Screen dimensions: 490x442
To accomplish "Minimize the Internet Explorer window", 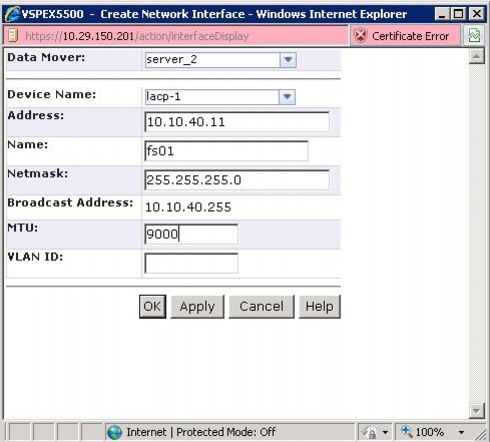I will point(442,14).
